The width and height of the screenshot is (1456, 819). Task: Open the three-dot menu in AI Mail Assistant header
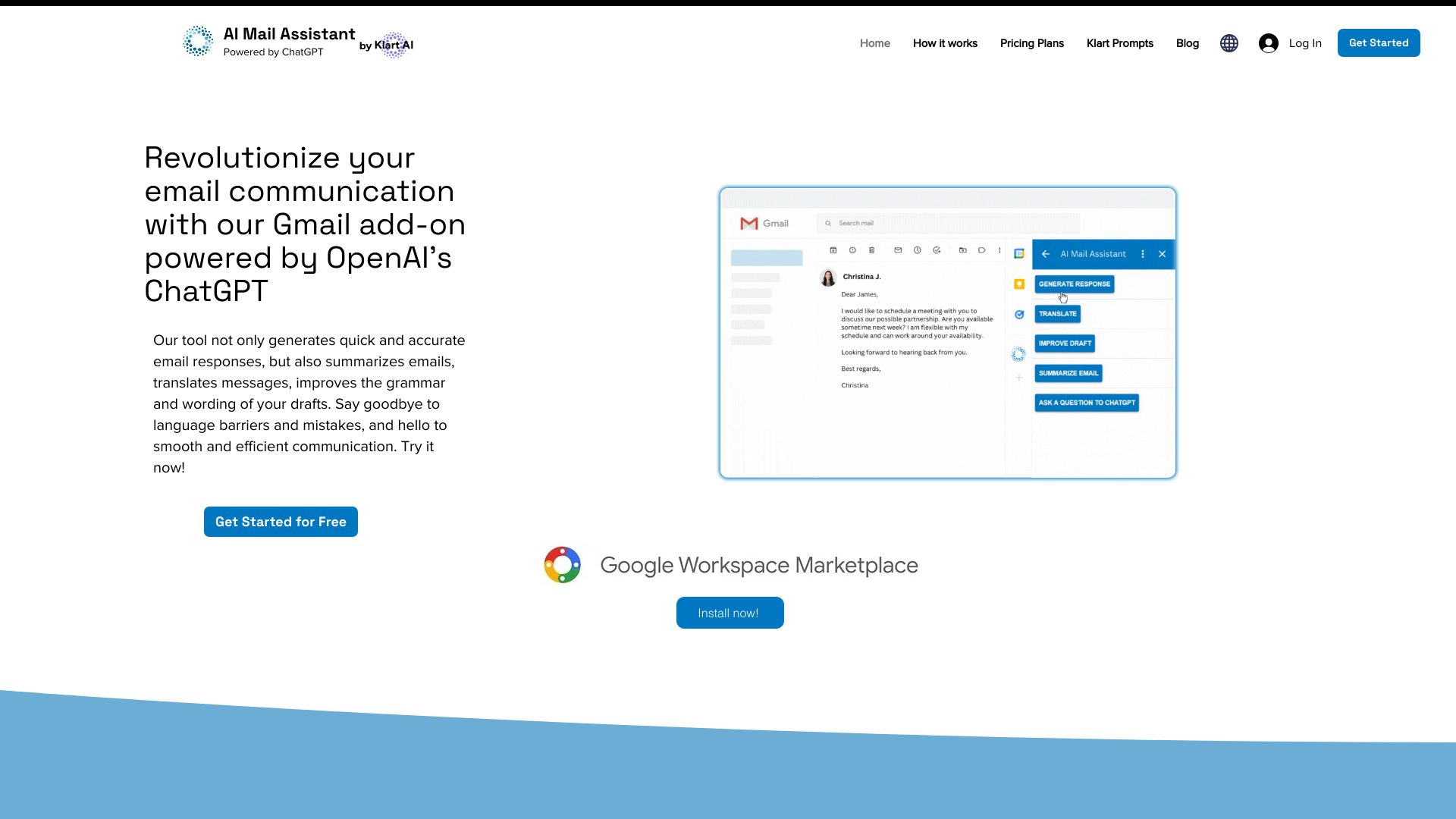pyautogui.click(x=1143, y=254)
